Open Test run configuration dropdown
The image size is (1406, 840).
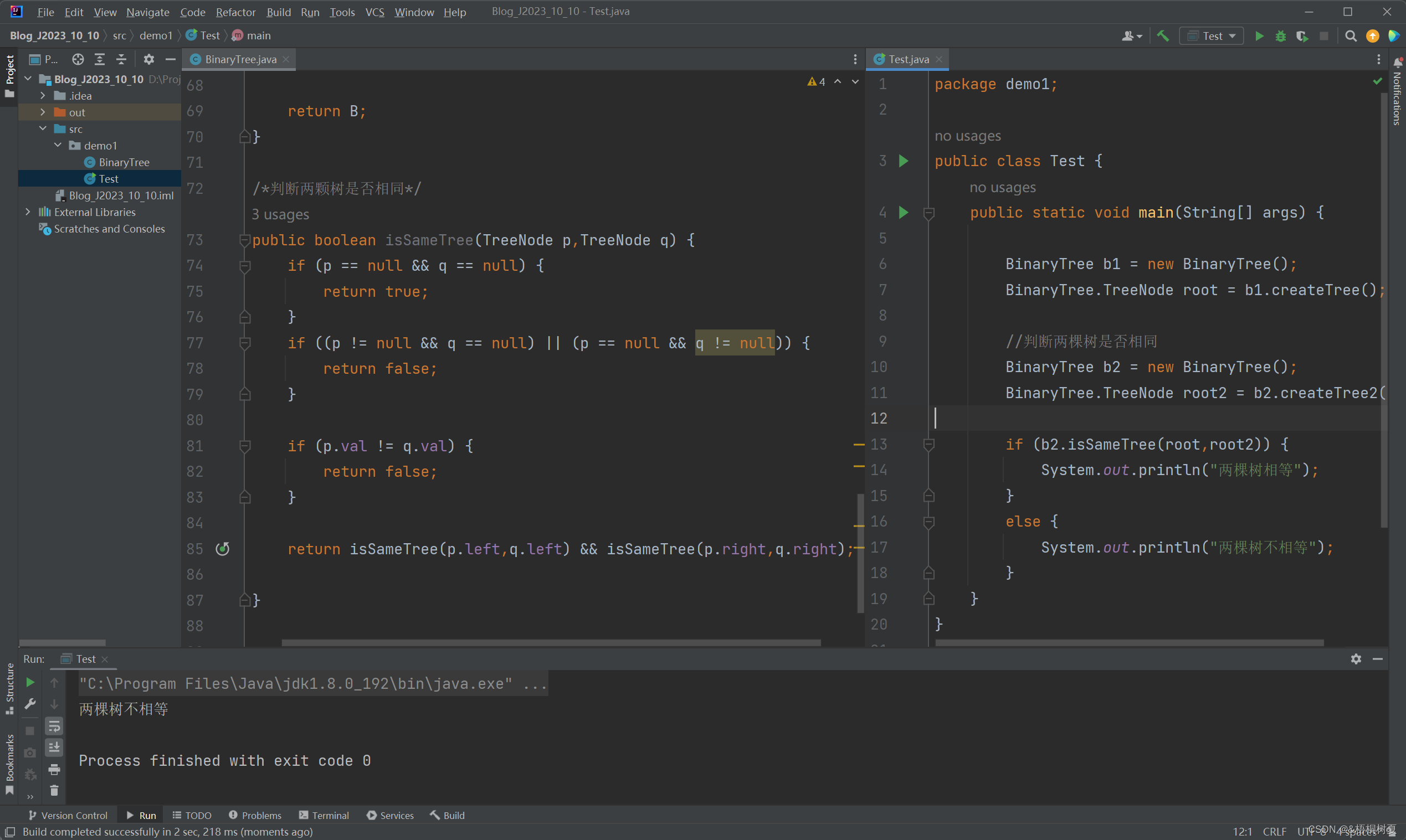coord(1211,36)
